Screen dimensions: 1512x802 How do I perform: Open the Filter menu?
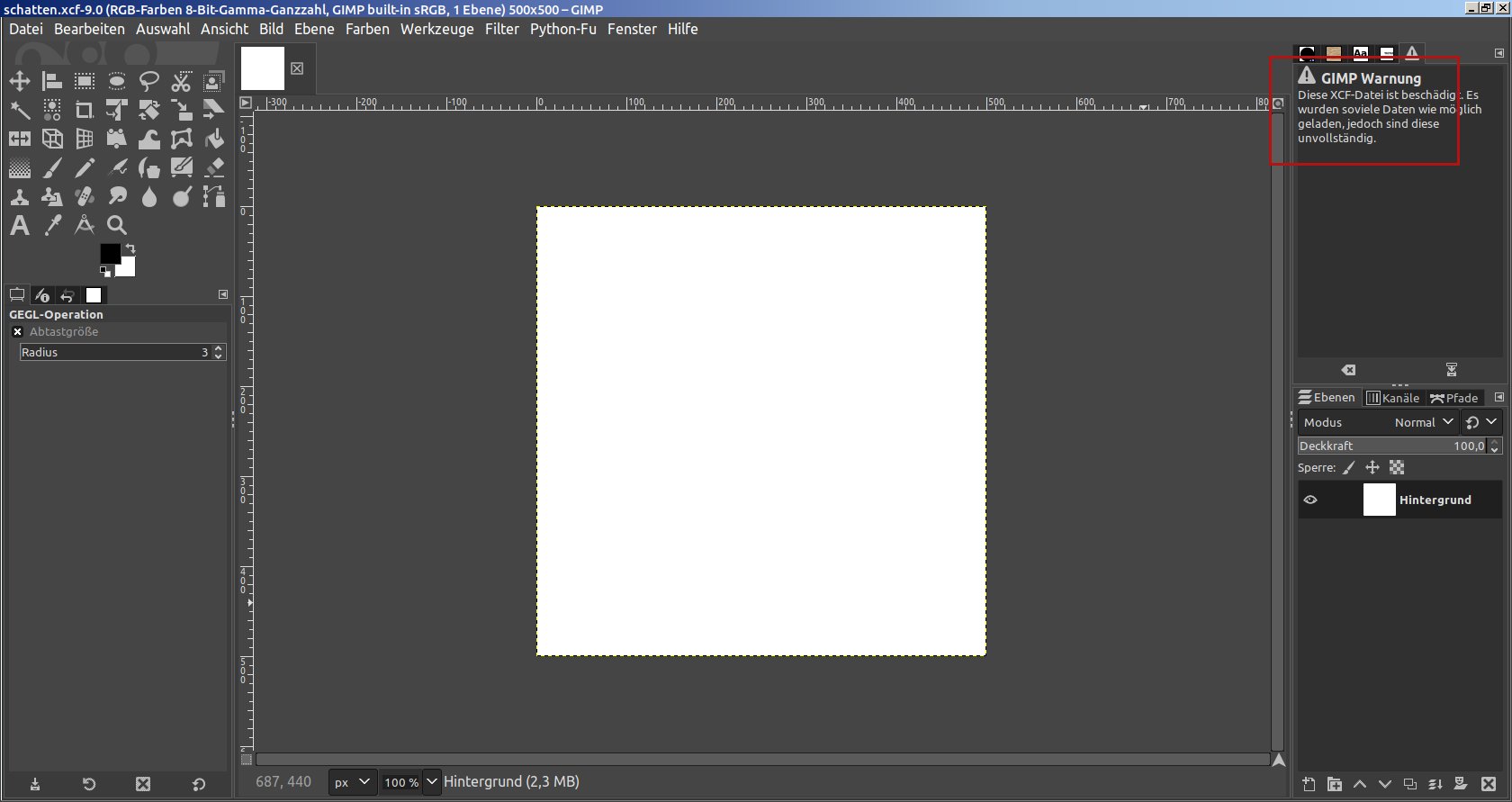coord(501,29)
